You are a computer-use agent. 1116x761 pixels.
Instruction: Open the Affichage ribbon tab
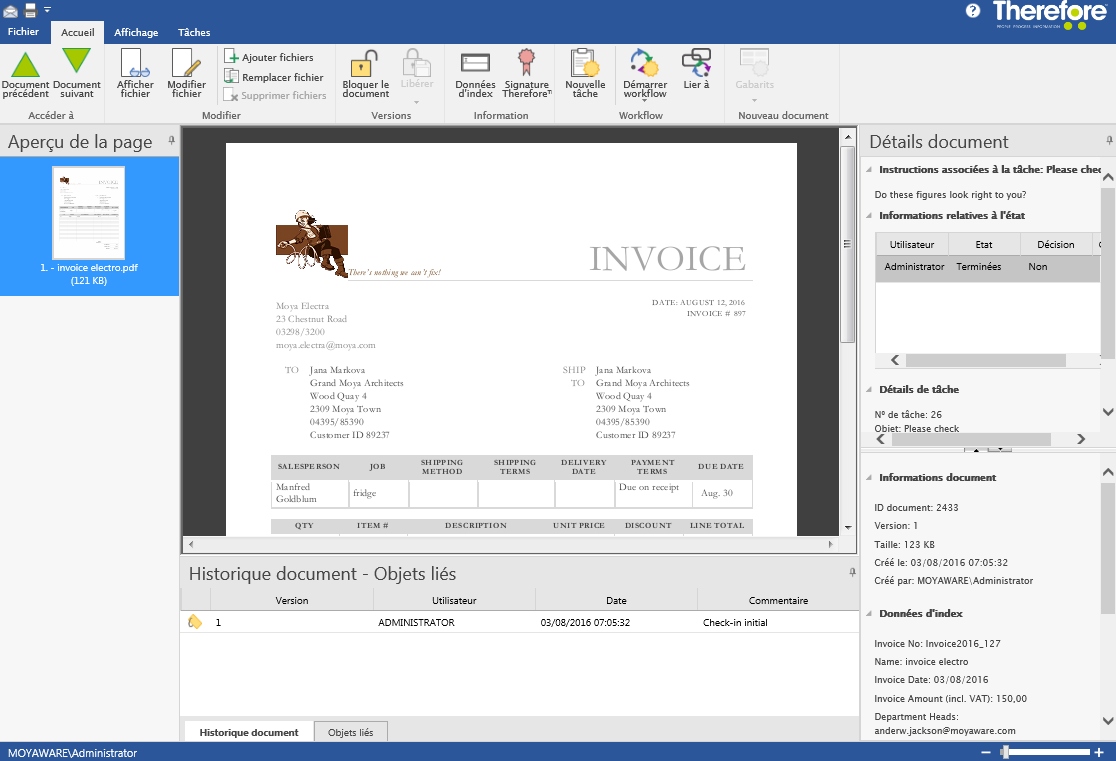(x=136, y=32)
